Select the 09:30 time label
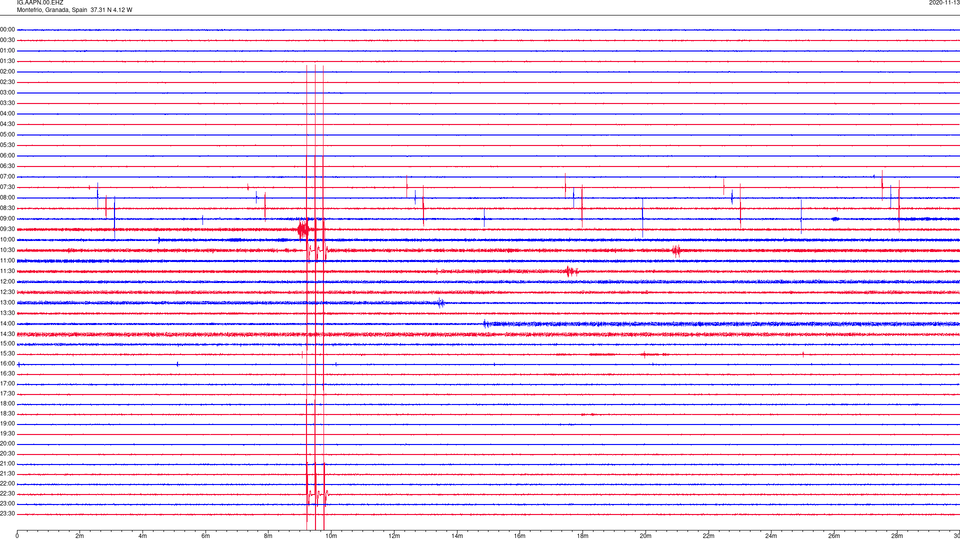Screen dimensions: 960x540 (x=7, y=229)
